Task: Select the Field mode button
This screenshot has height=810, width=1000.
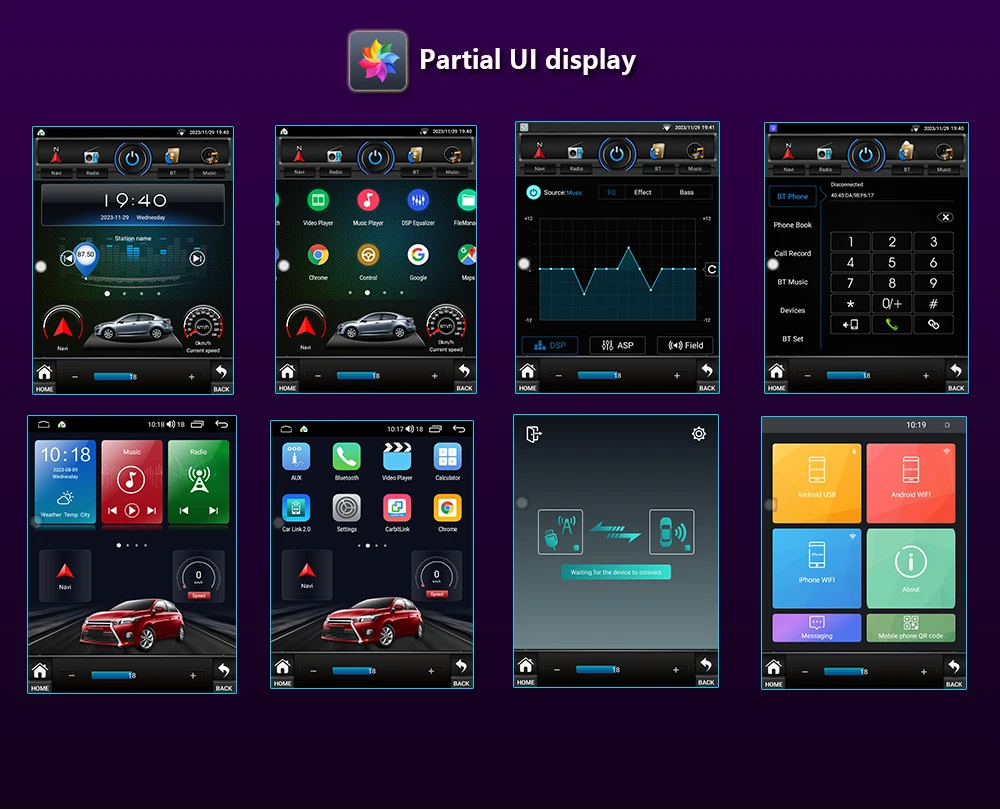Action: coord(686,345)
